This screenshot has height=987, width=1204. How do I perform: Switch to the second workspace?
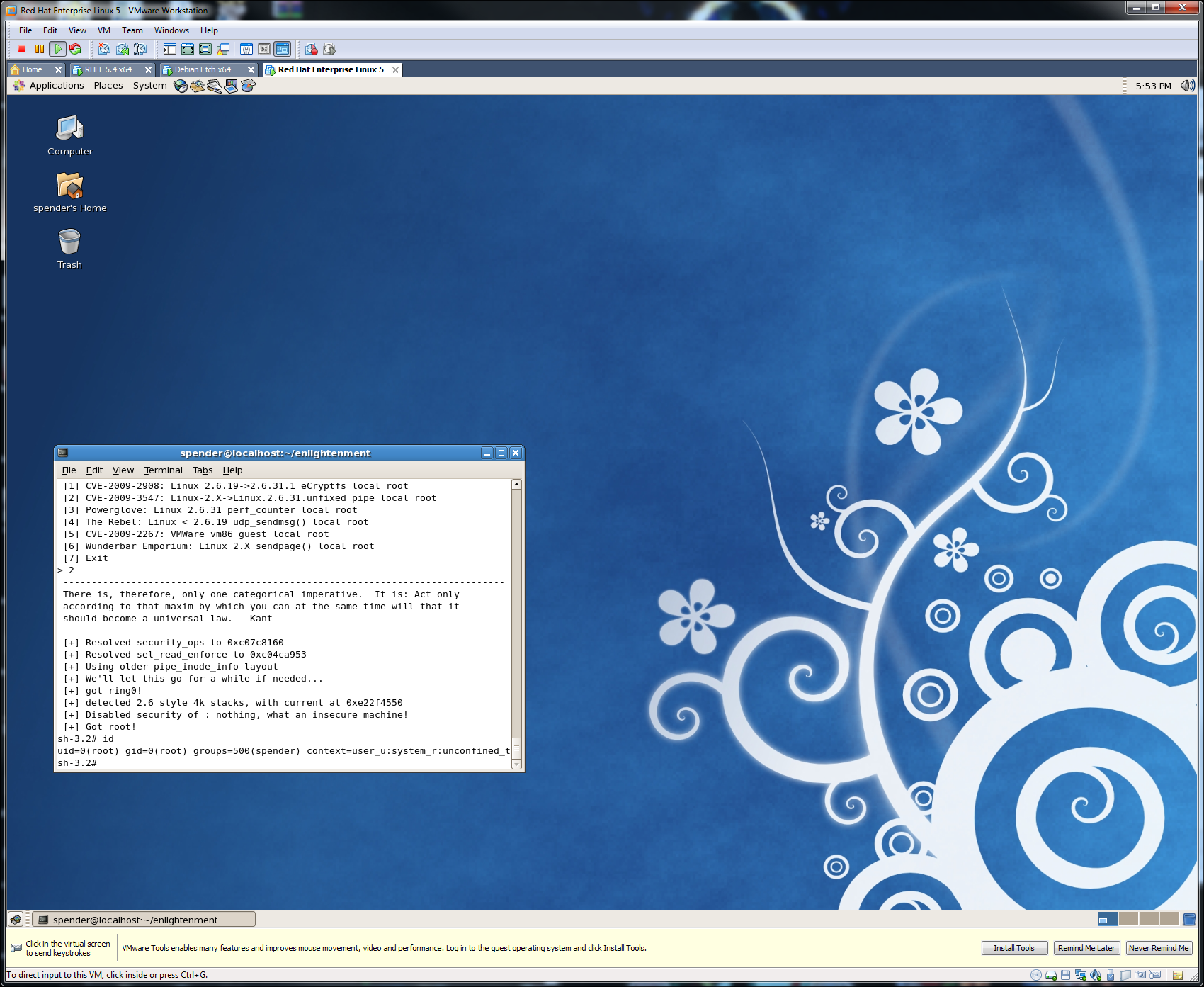pyautogui.click(x=1128, y=920)
